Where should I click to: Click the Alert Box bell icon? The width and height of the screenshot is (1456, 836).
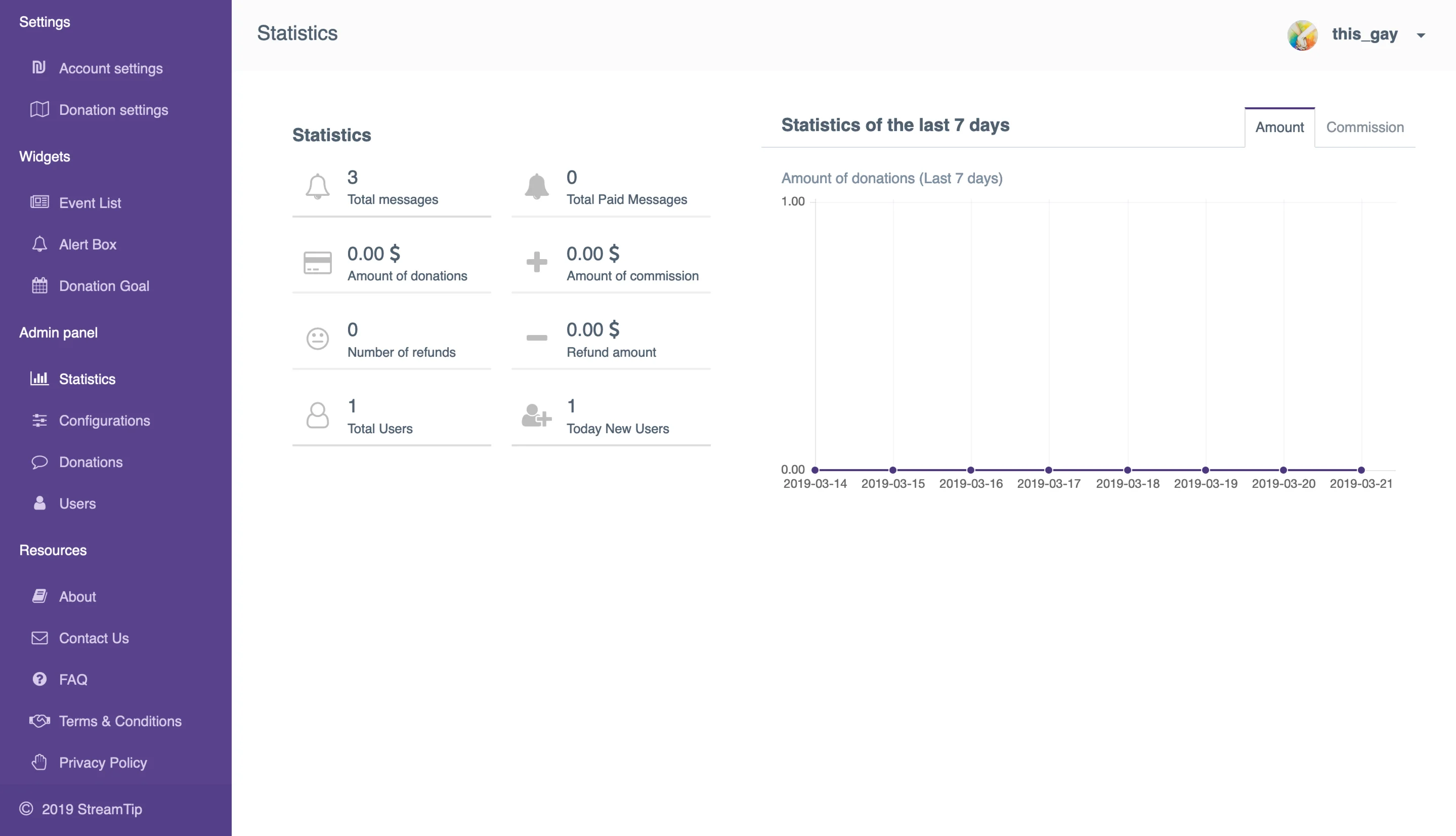click(x=39, y=244)
